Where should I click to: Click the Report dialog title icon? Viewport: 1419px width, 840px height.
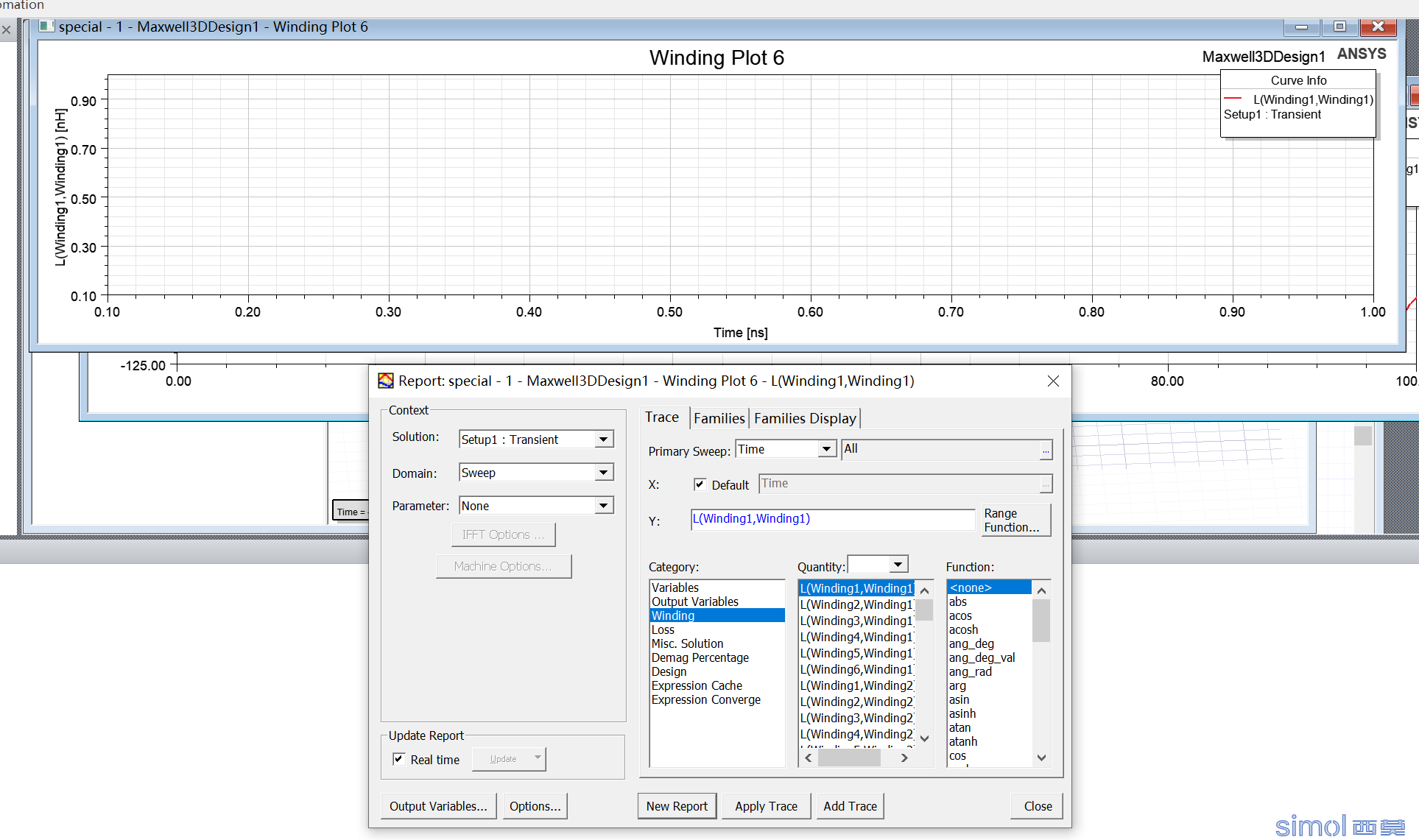(x=386, y=381)
